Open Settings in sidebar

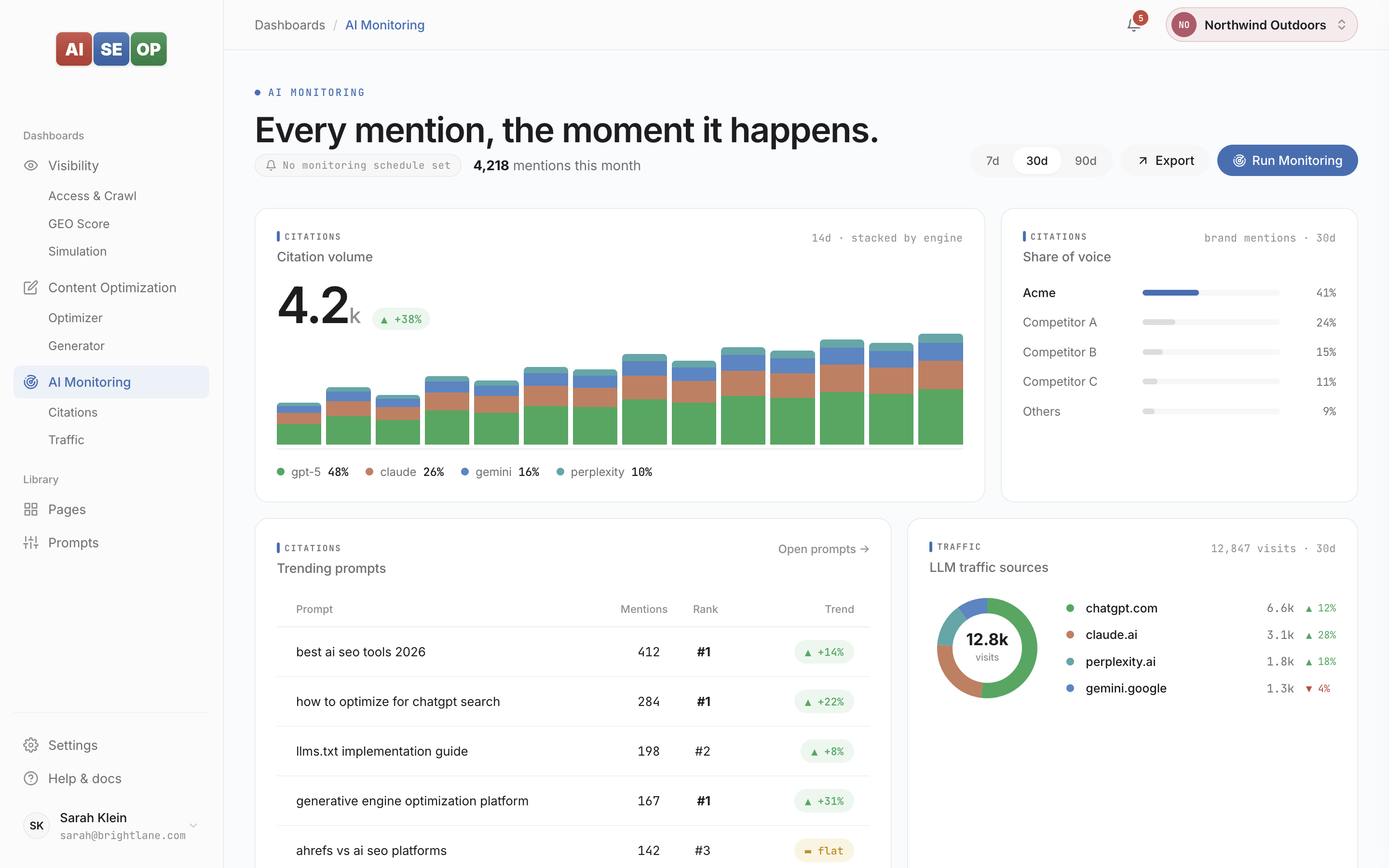[111, 745]
